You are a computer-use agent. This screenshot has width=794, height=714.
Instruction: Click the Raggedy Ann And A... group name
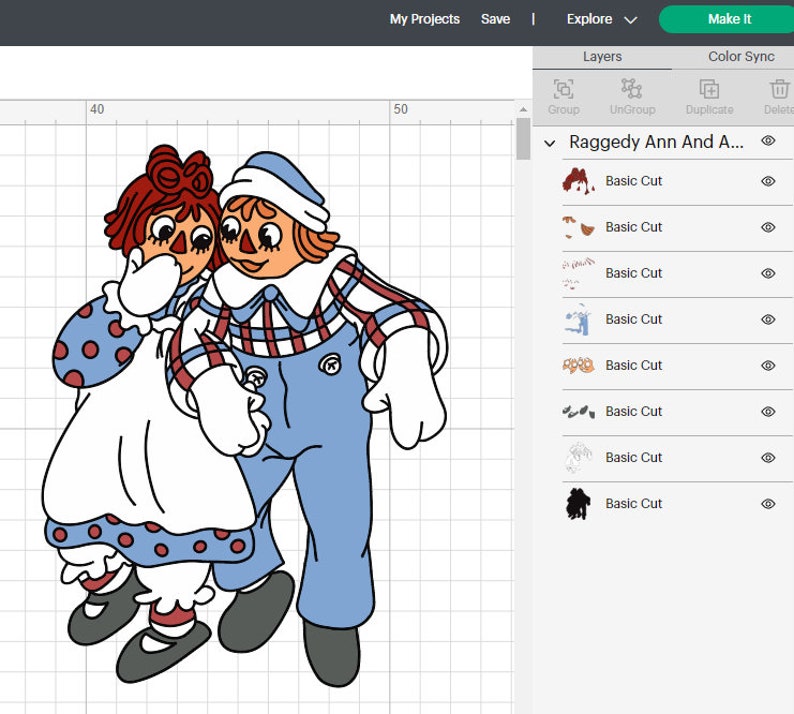pos(656,142)
